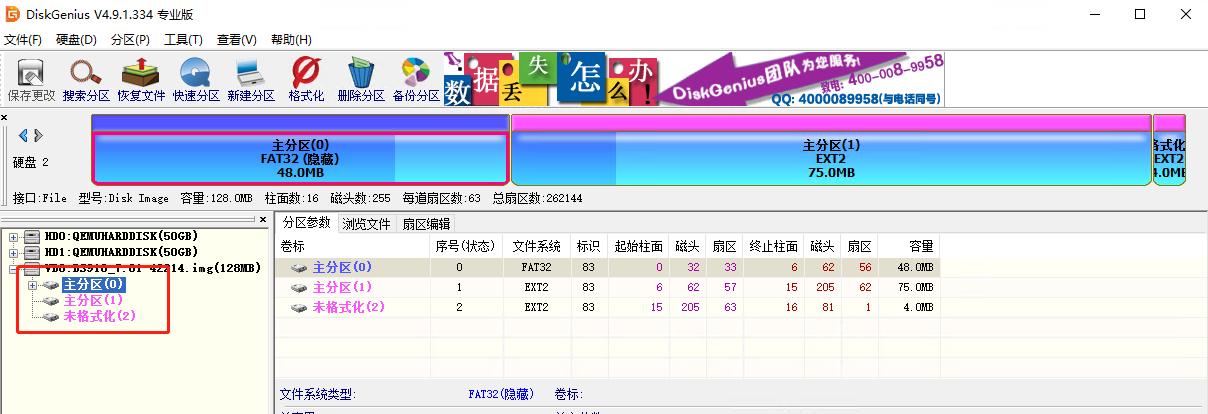Viewport: 1208px width, 414px height.
Task: Click the Format (格式化) toolbar icon
Action: pyautogui.click(x=306, y=80)
